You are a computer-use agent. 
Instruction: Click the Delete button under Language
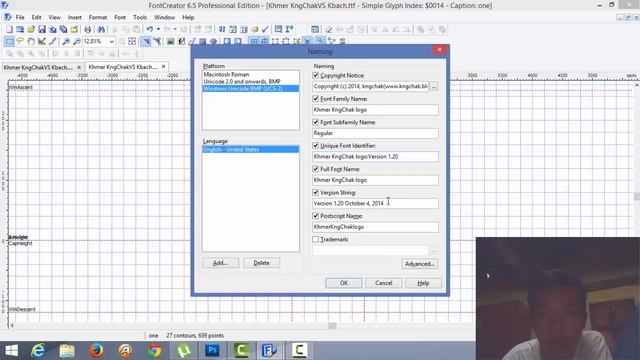click(262, 263)
